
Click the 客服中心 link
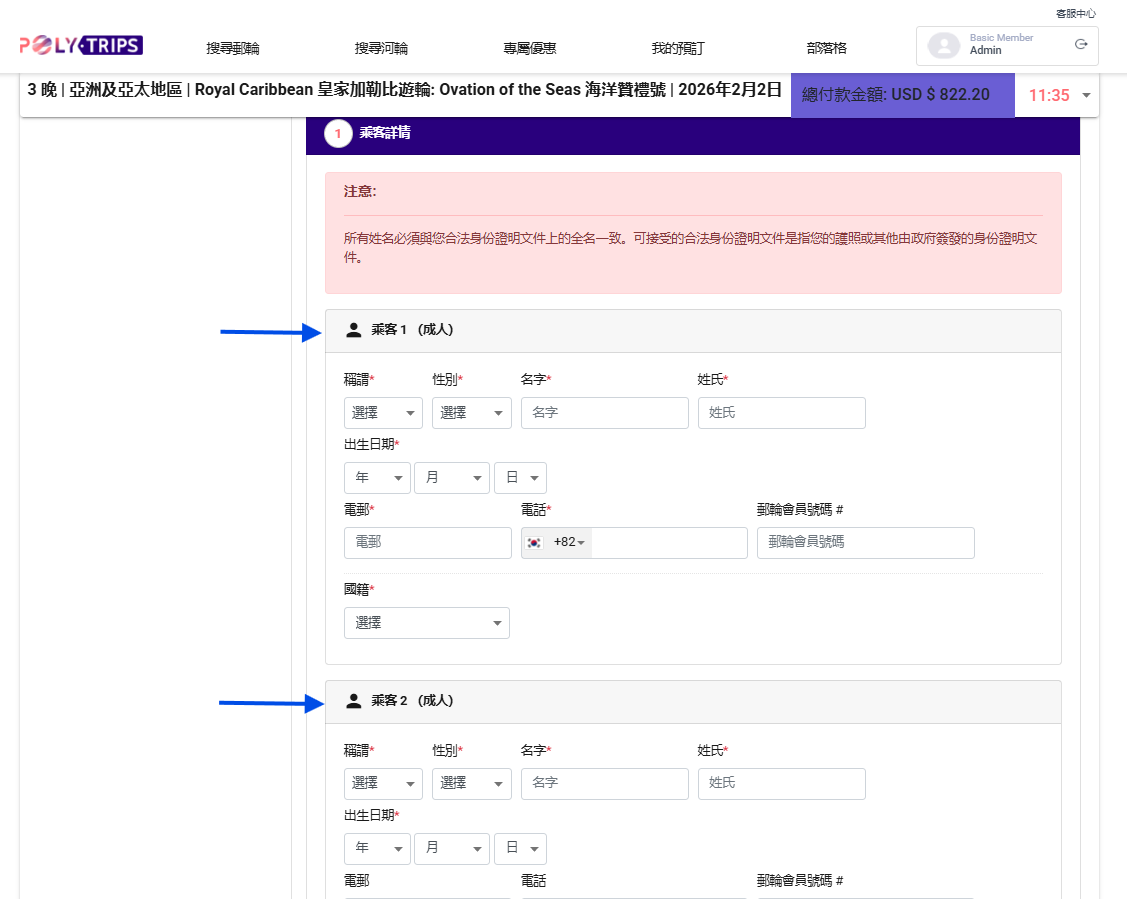[1075, 14]
